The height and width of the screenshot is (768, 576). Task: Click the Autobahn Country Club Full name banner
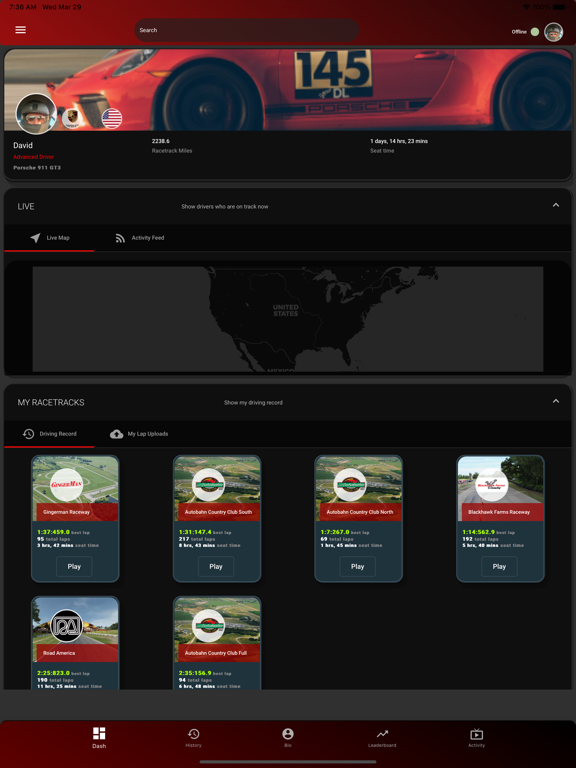[219, 653]
